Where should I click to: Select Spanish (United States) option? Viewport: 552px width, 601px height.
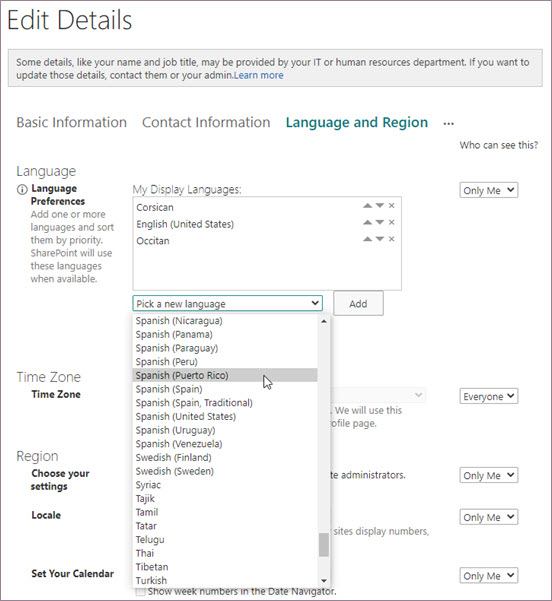[x=225, y=416]
